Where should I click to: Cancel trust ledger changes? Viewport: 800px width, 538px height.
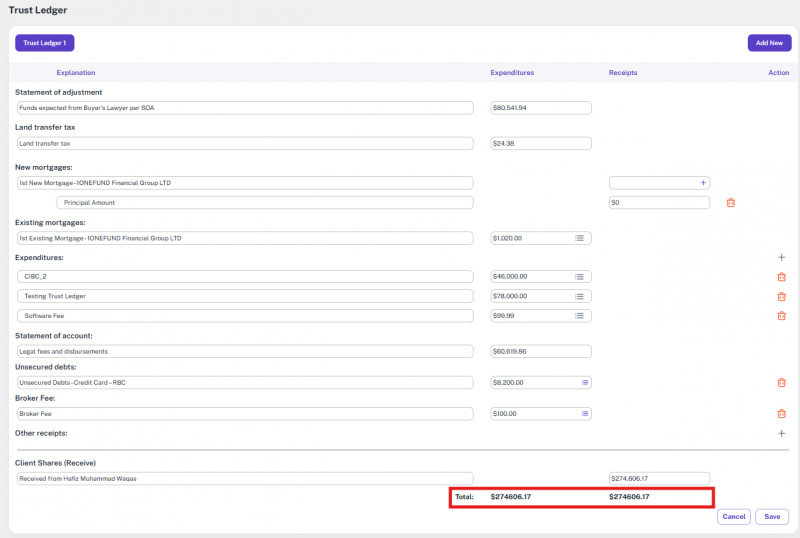click(x=734, y=517)
